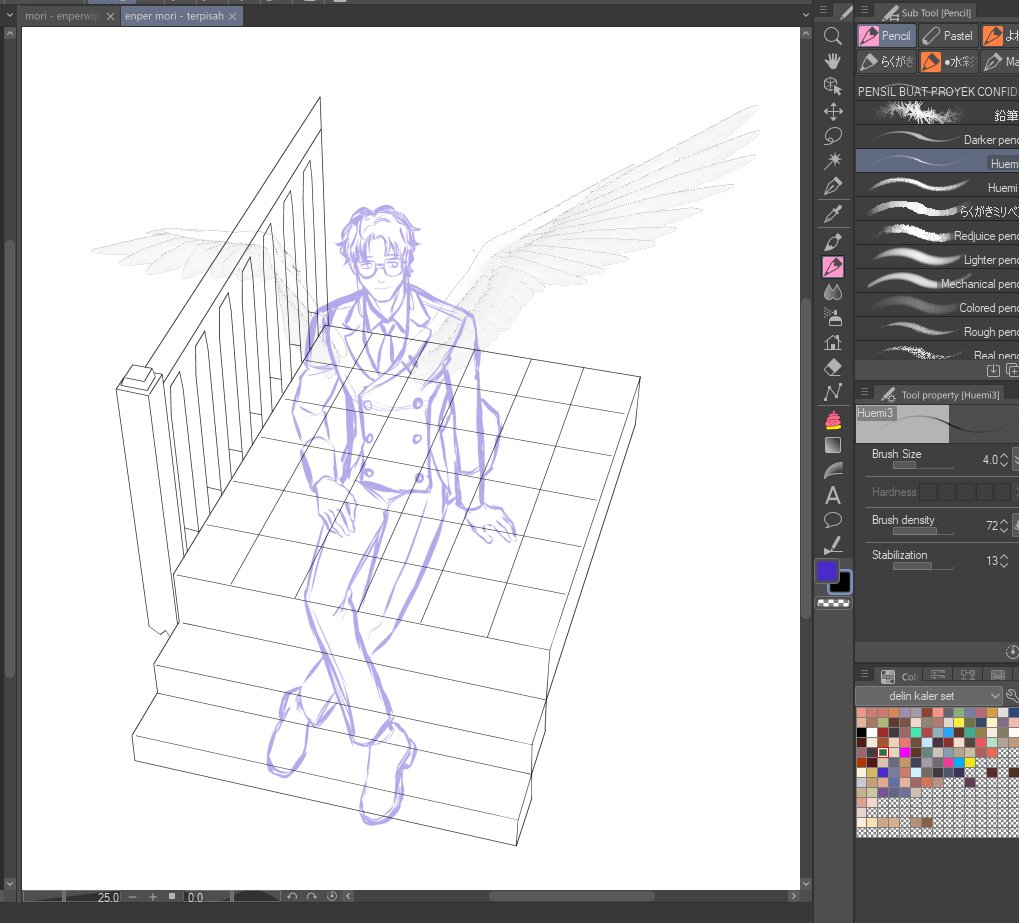This screenshot has width=1019, height=923.
Task: Open the Color Set palette hamburger menu
Action: point(864,674)
